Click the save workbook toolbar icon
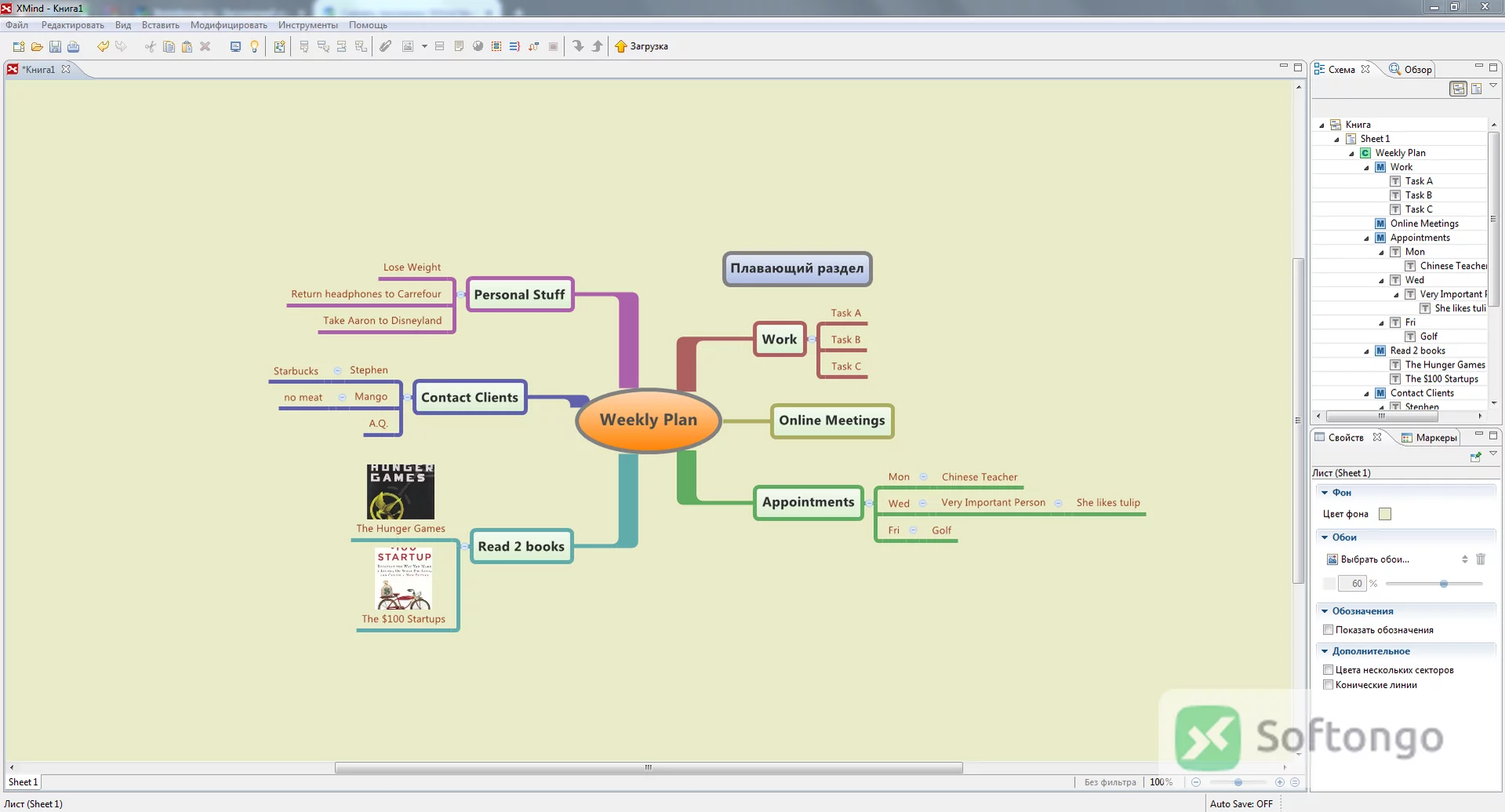Viewport: 1505px width, 812px height. click(x=55, y=47)
